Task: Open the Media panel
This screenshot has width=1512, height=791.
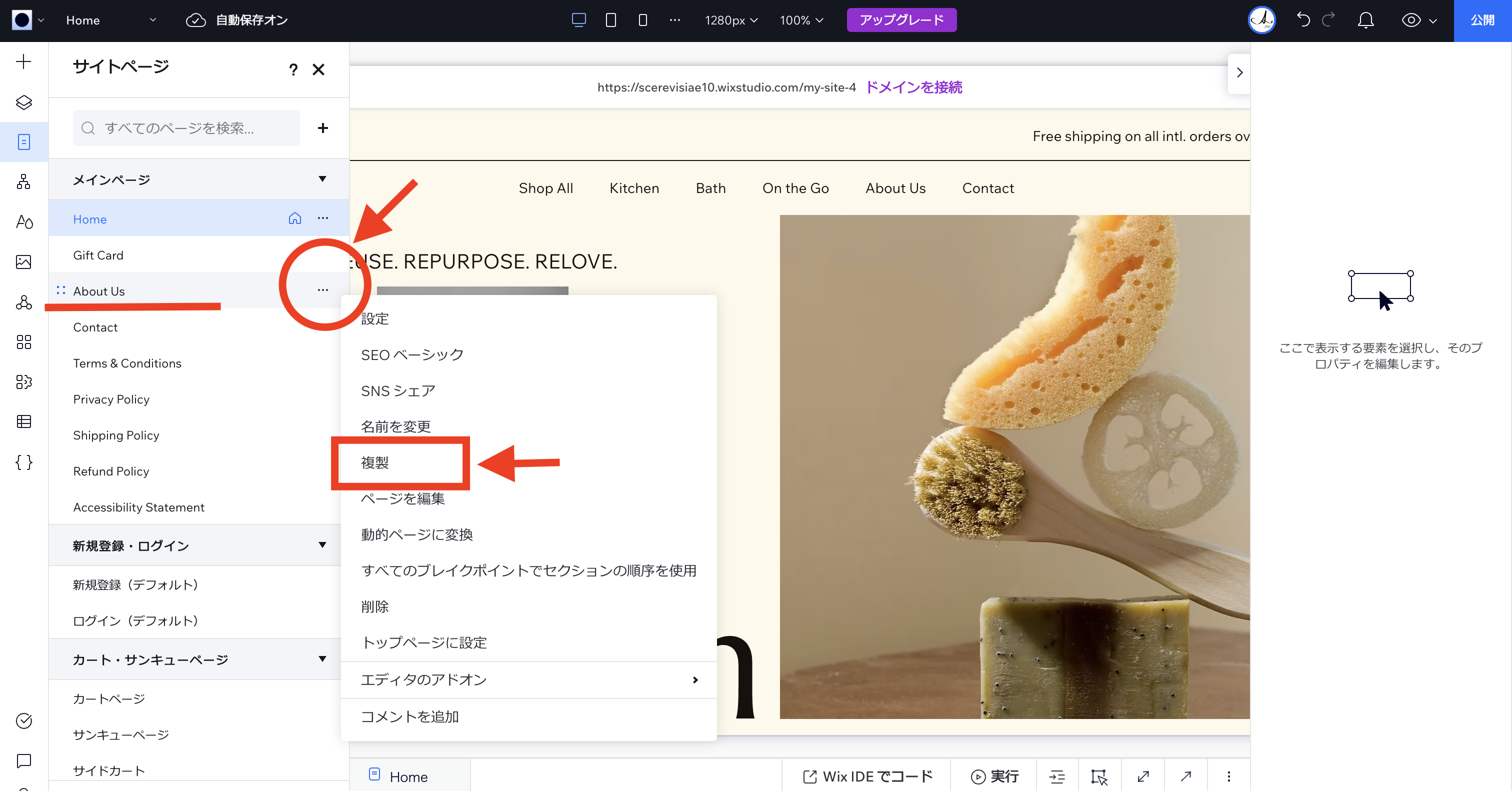Action: (23, 262)
